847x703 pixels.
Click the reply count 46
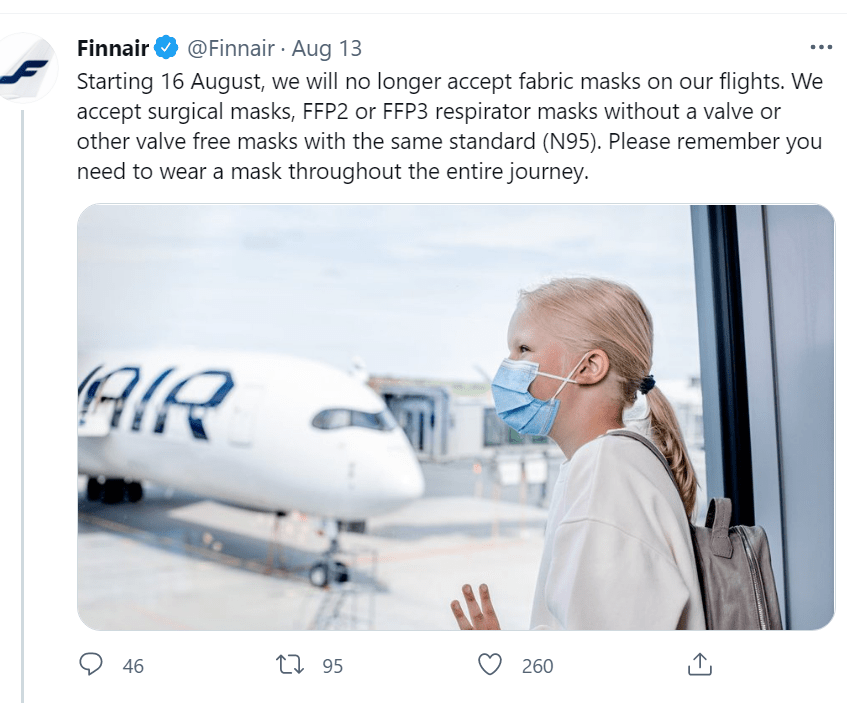pos(133,665)
